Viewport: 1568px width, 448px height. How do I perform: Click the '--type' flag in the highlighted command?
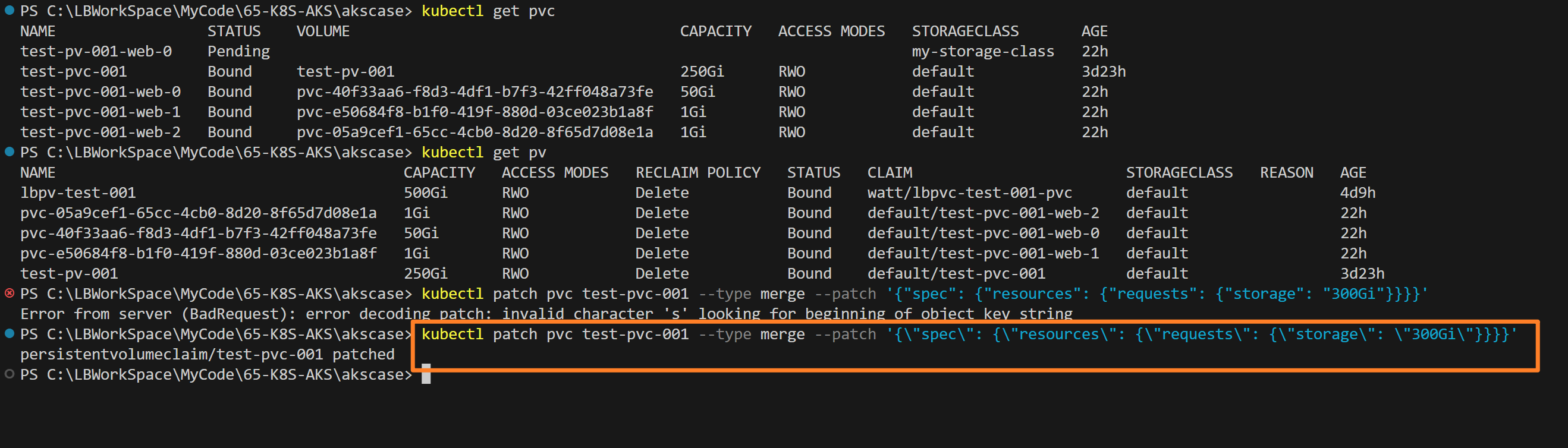click(724, 335)
